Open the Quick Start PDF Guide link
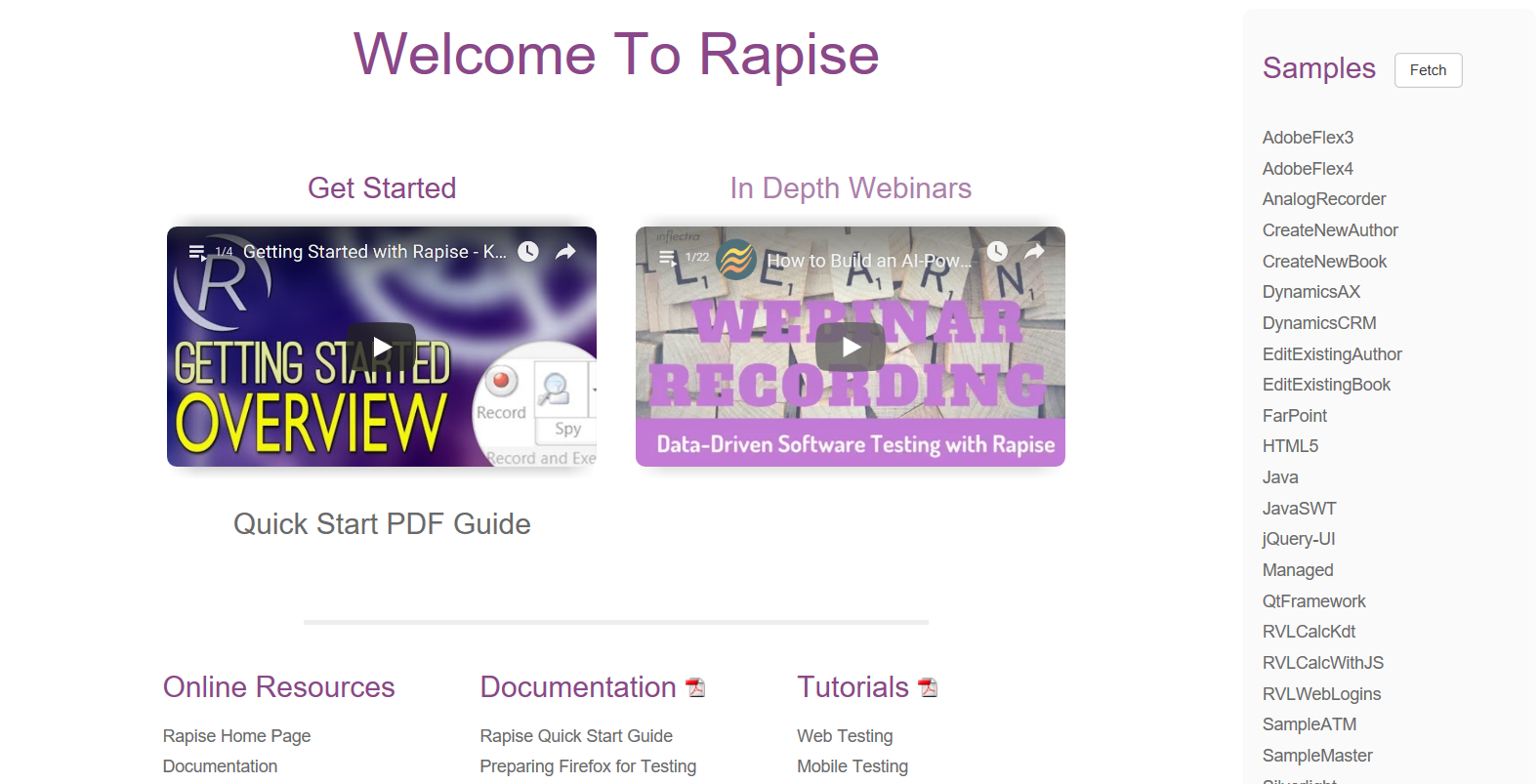1539x784 pixels. tap(382, 524)
